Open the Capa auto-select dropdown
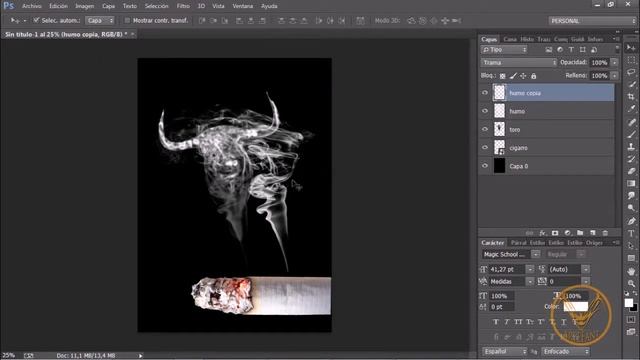The width and height of the screenshot is (640, 360). point(100,20)
